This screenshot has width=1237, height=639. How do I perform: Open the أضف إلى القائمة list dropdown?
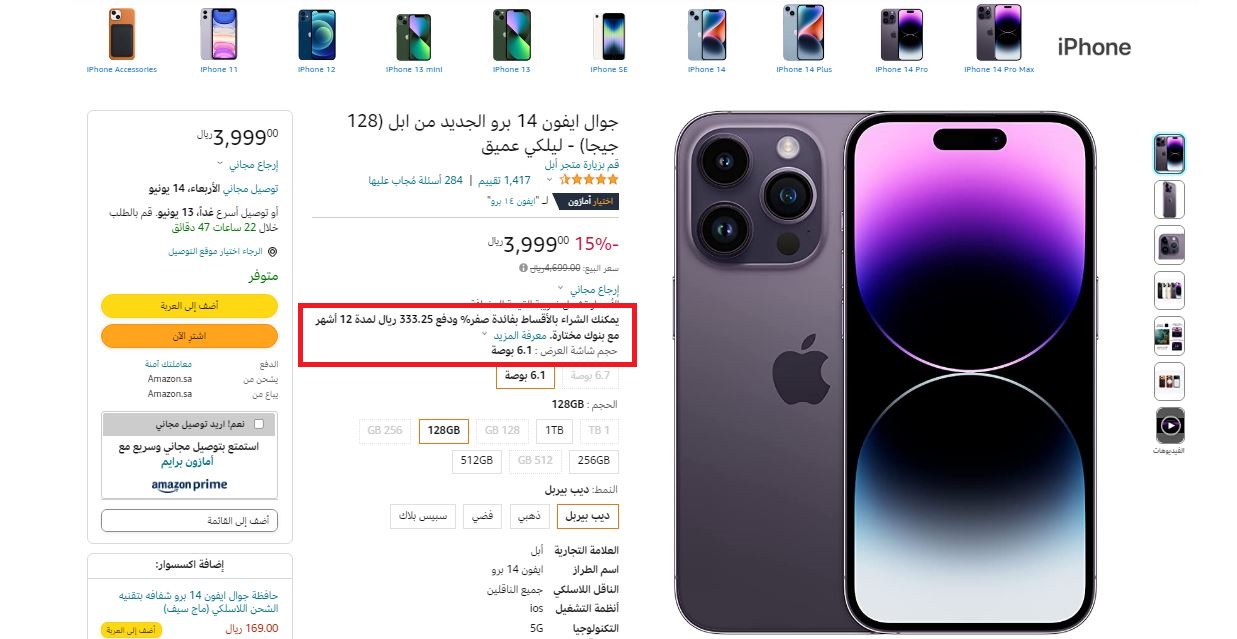(x=189, y=521)
